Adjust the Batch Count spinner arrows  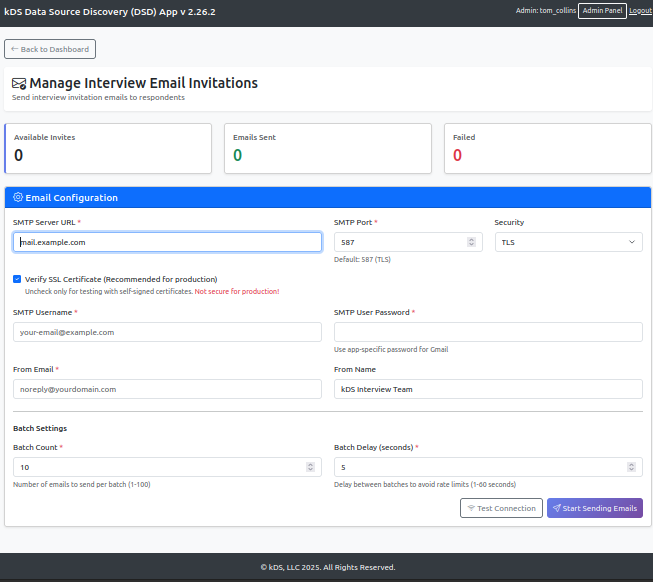[x=311, y=467]
